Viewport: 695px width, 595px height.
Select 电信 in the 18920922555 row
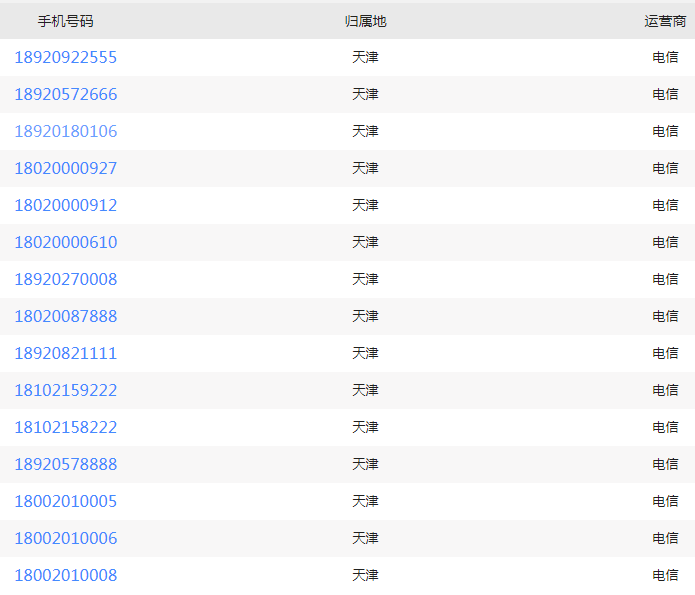665,57
